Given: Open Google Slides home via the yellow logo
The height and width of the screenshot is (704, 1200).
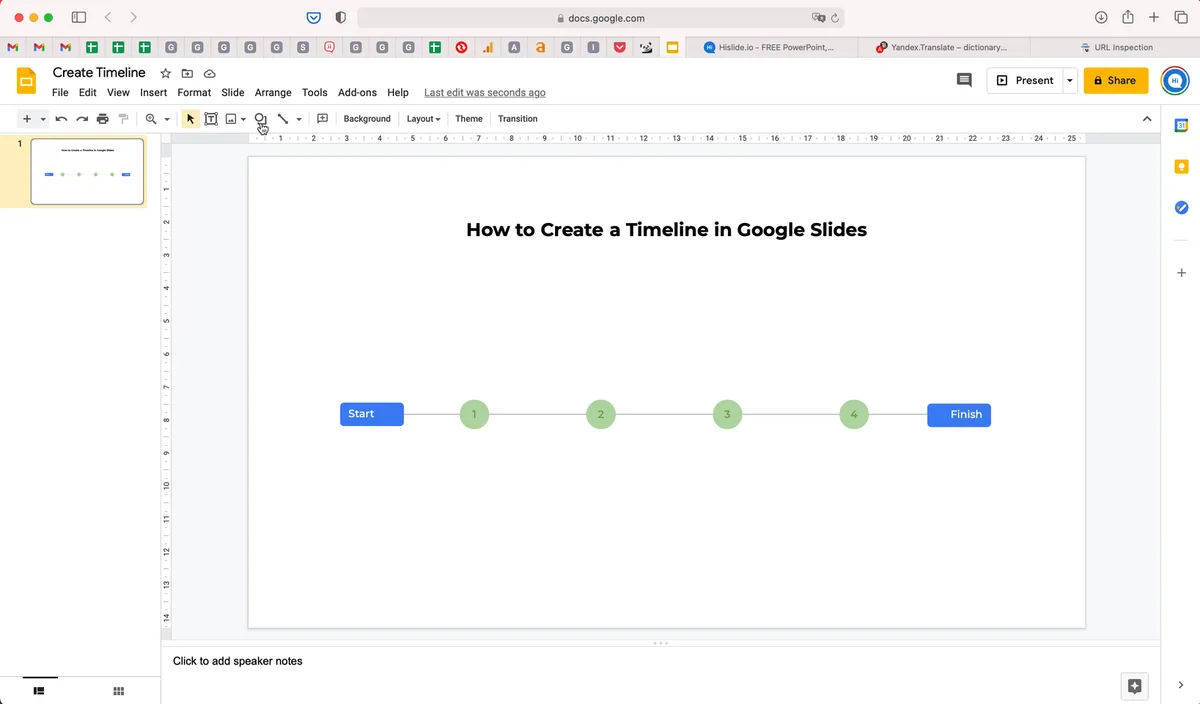Looking at the screenshot, I should (27, 80).
